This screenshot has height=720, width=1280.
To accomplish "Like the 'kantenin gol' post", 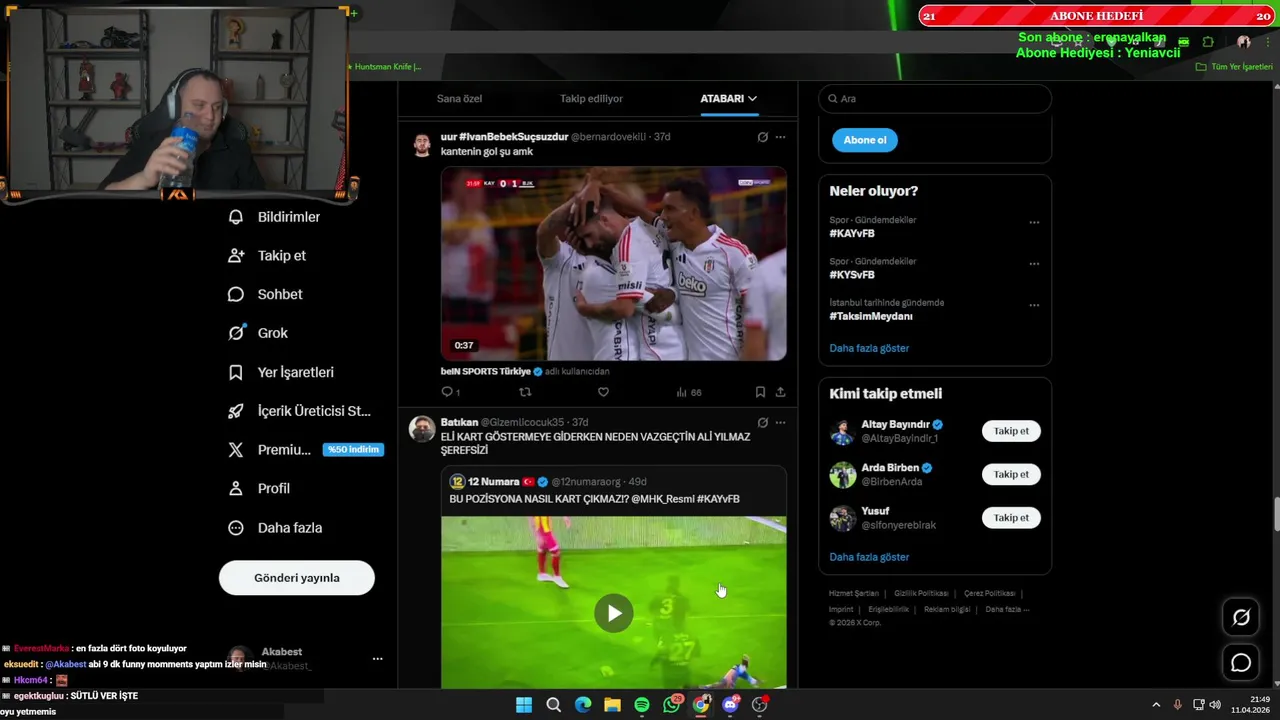I will pos(603,392).
